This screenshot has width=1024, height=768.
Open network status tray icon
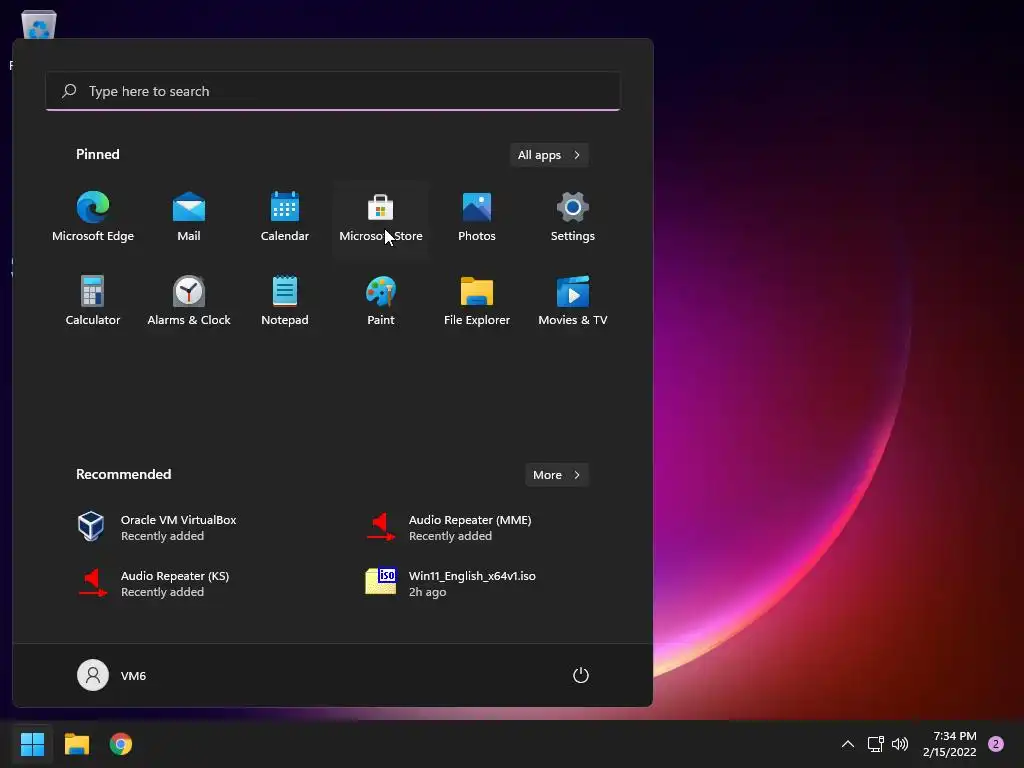click(876, 744)
